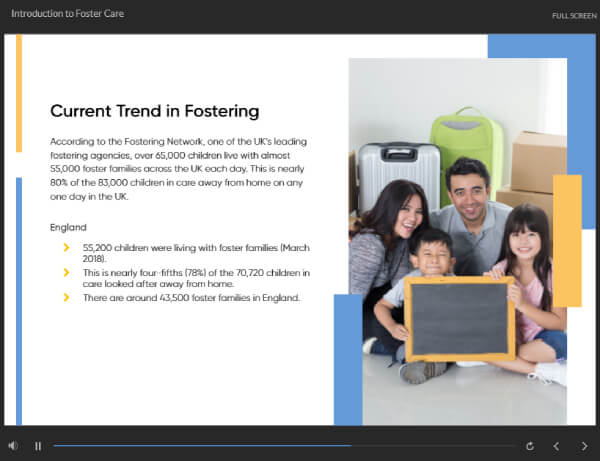Pause the slide playback
The width and height of the screenshot is (600, 461).
38,446
